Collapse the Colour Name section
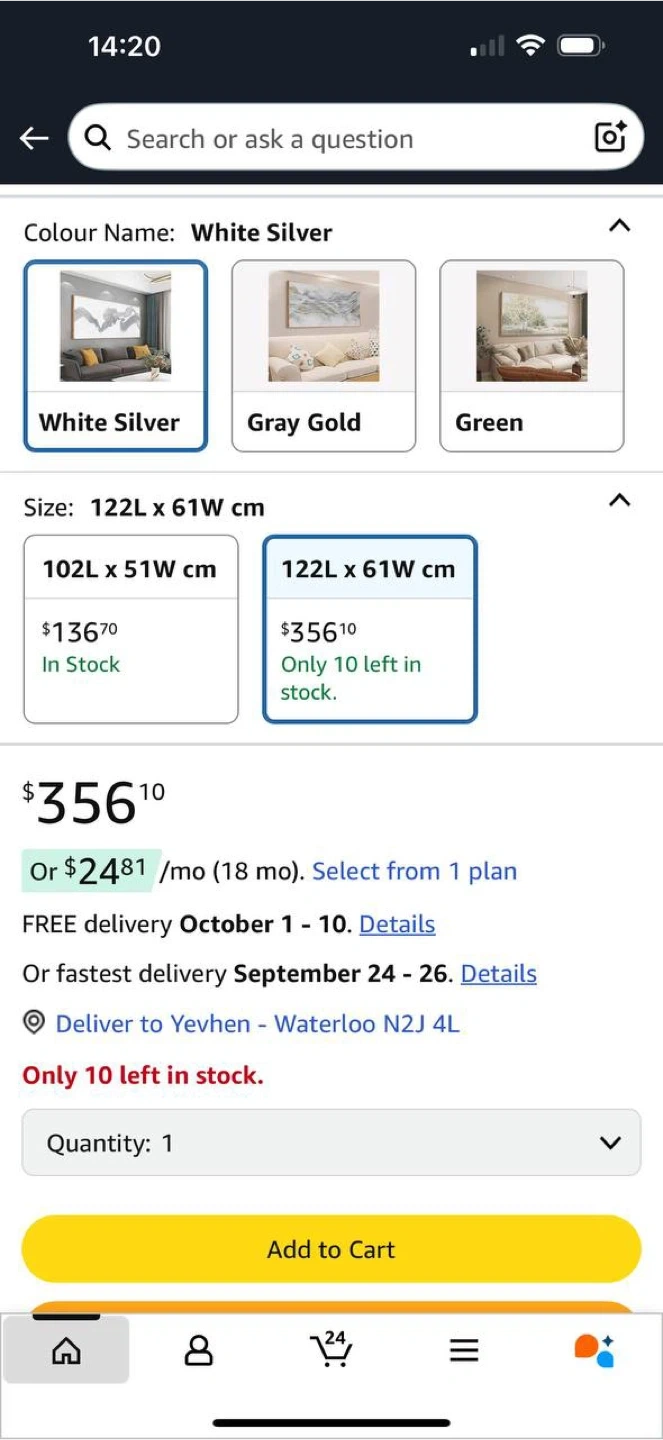The width and height of the screenshot is (663, 1440). point(620,226)
